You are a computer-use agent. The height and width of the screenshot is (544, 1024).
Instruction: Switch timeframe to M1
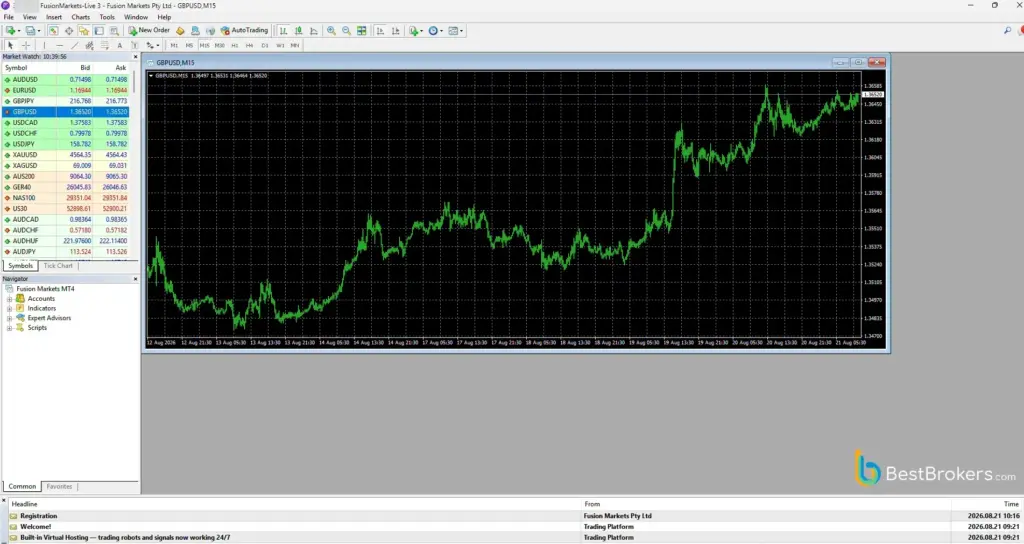pyautogui.click(x=174, y=45)
